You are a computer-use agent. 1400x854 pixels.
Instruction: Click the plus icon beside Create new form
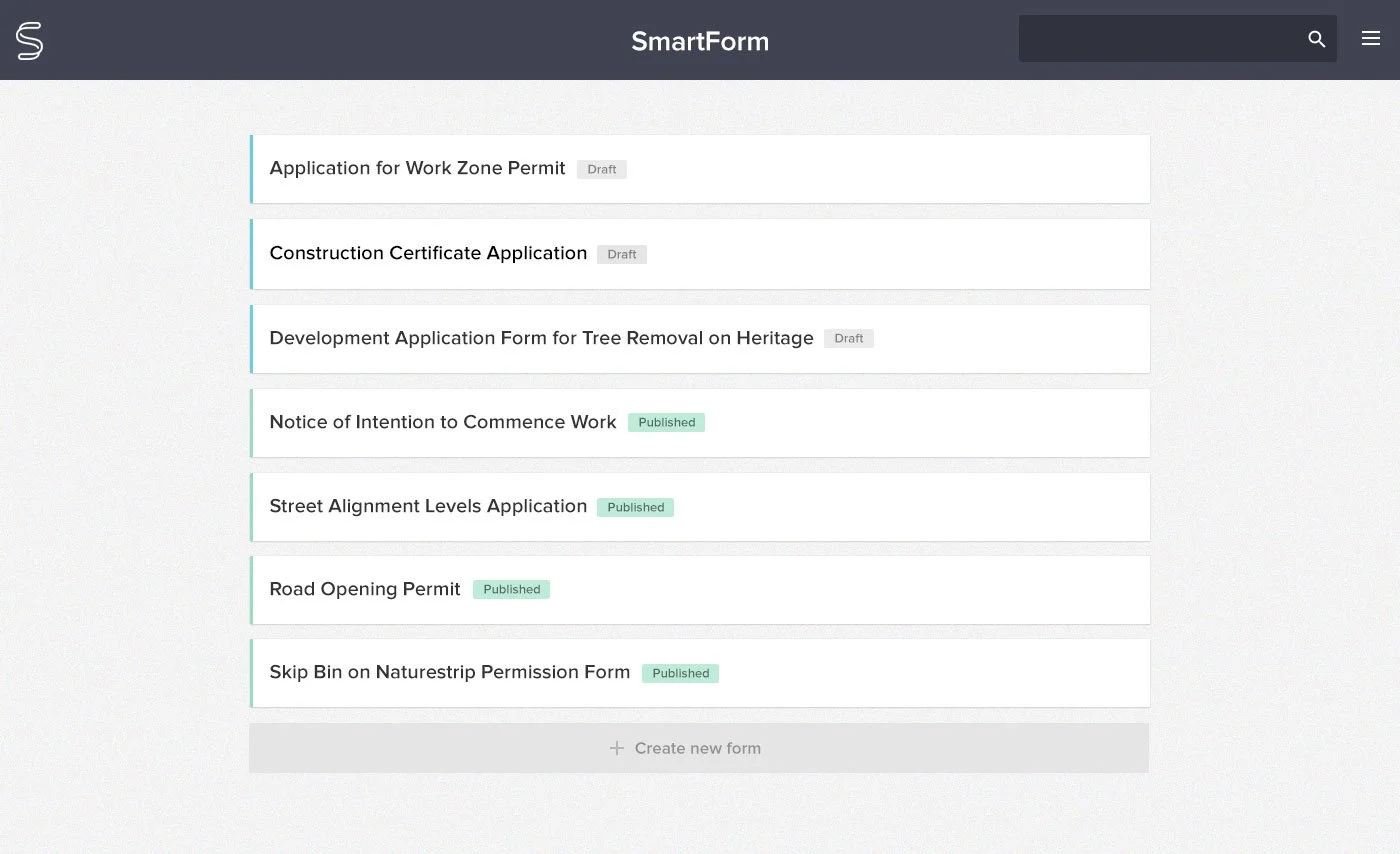tap(617, 748)
